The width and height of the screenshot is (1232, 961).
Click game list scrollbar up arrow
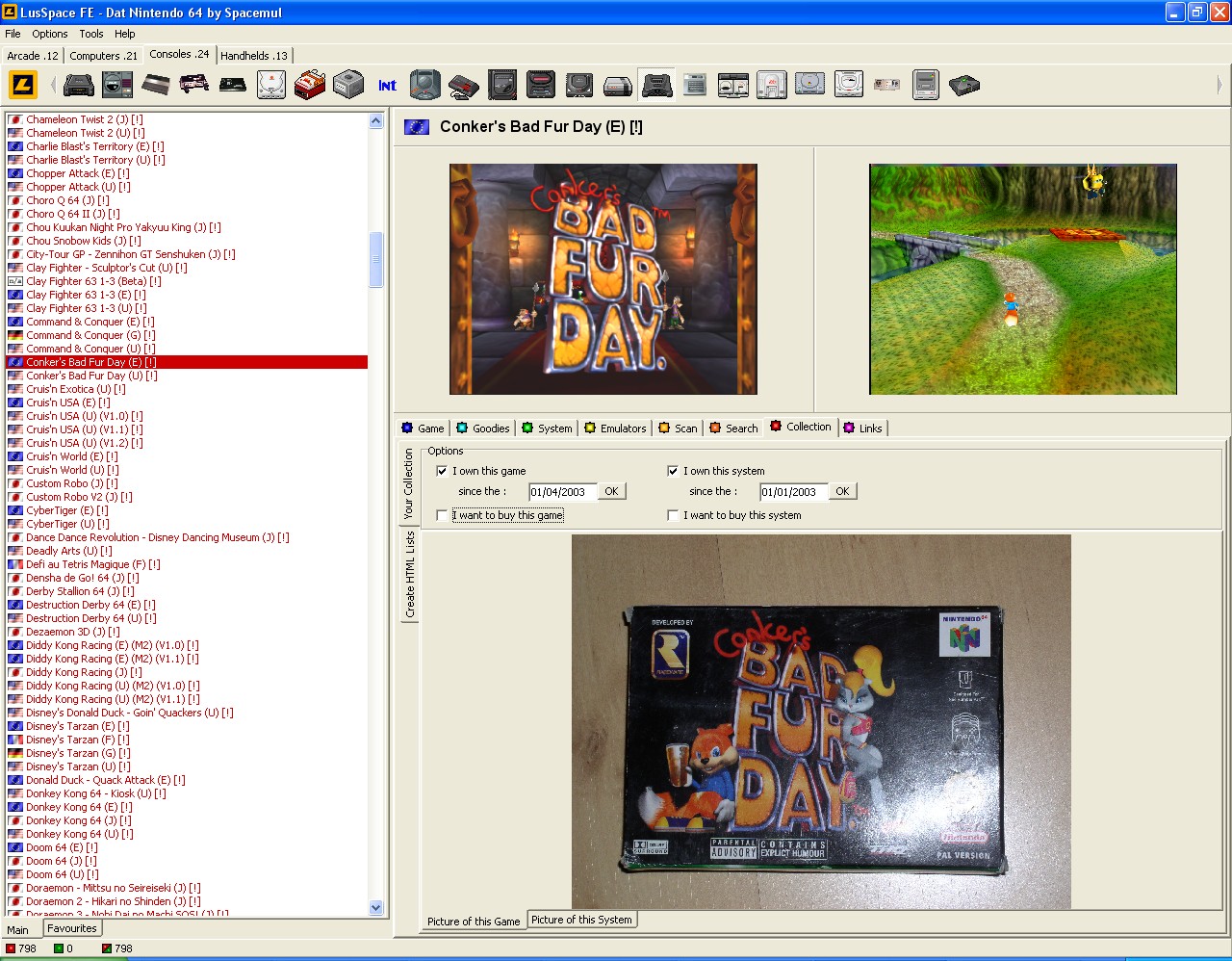[376, 121]
